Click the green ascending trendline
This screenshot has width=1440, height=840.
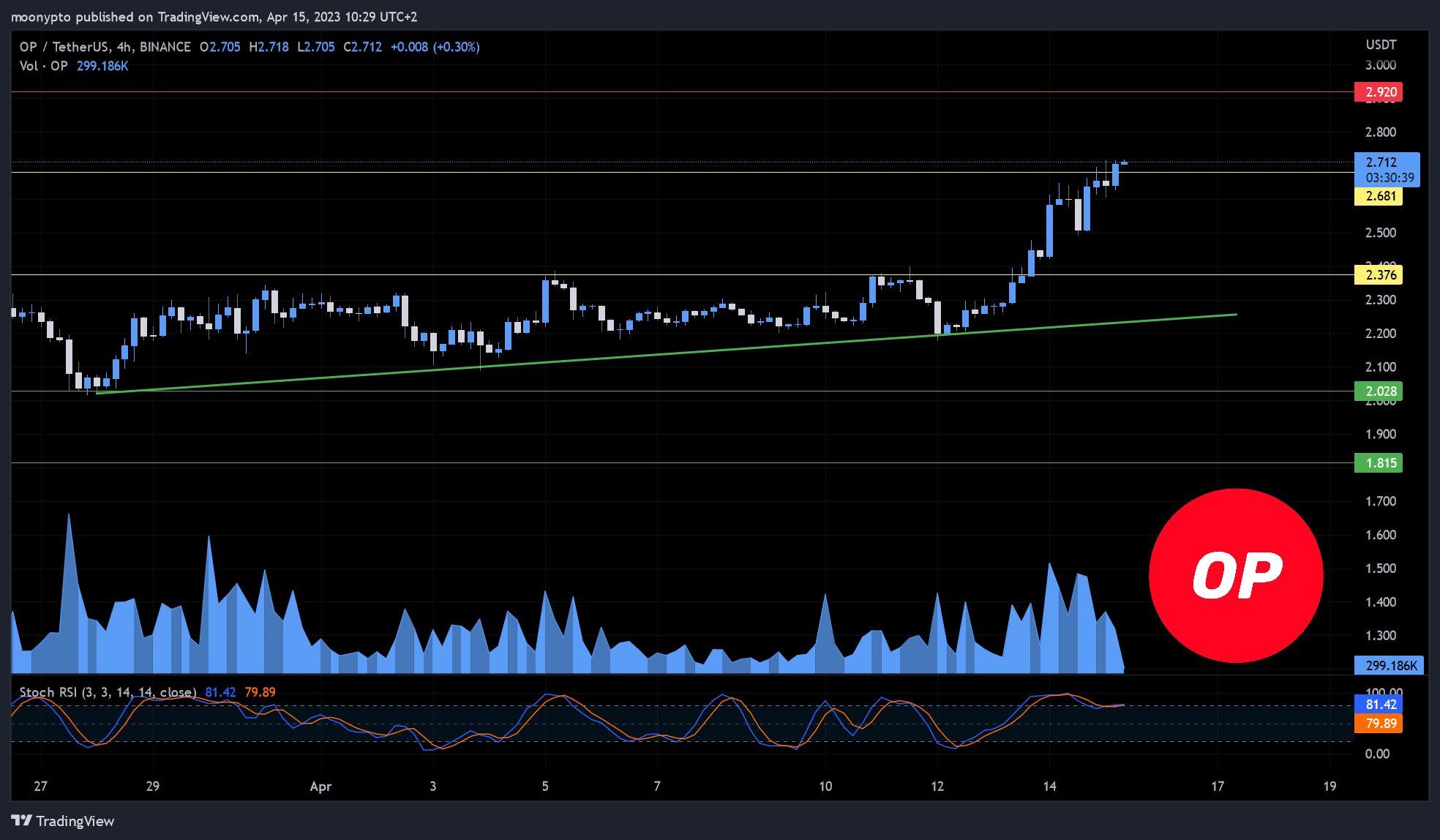point(666,353)
